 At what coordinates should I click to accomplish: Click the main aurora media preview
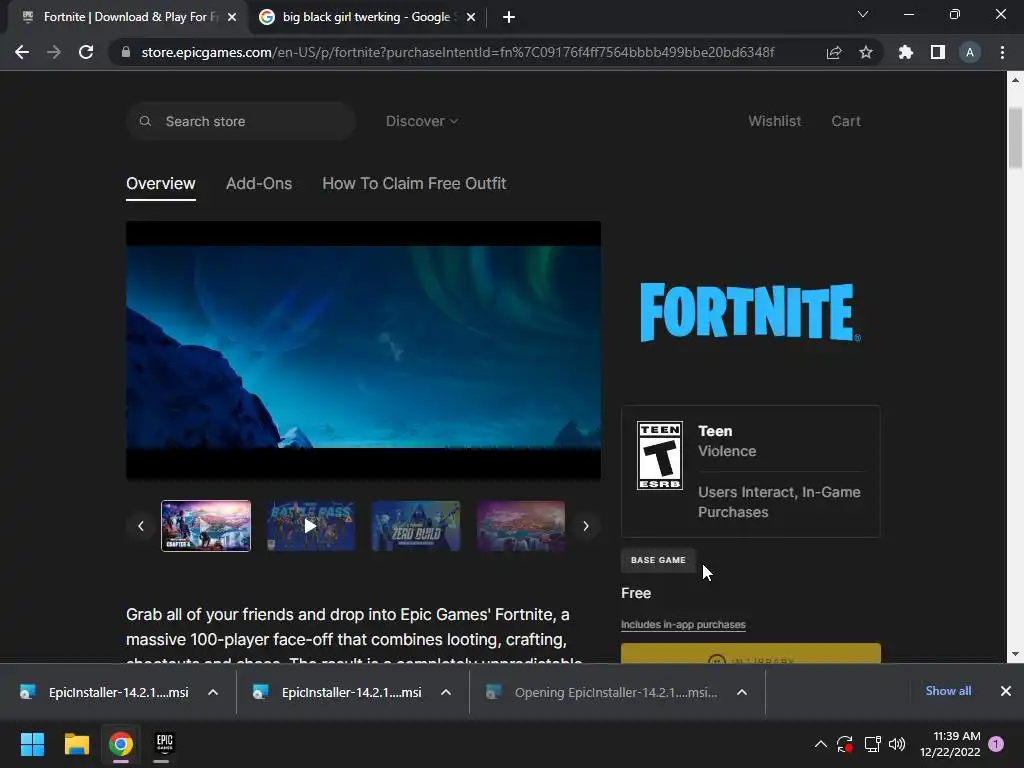pos(363,350)
